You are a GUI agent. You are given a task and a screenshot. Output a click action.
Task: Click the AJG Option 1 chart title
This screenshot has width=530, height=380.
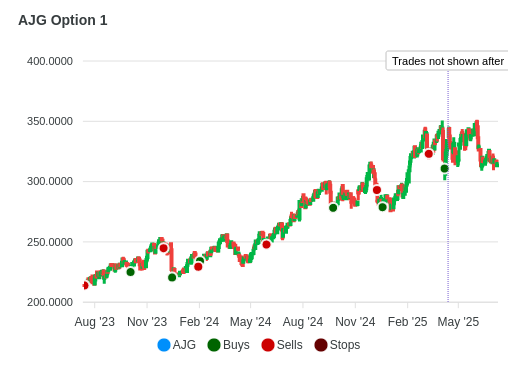click(x=63, y=20)
